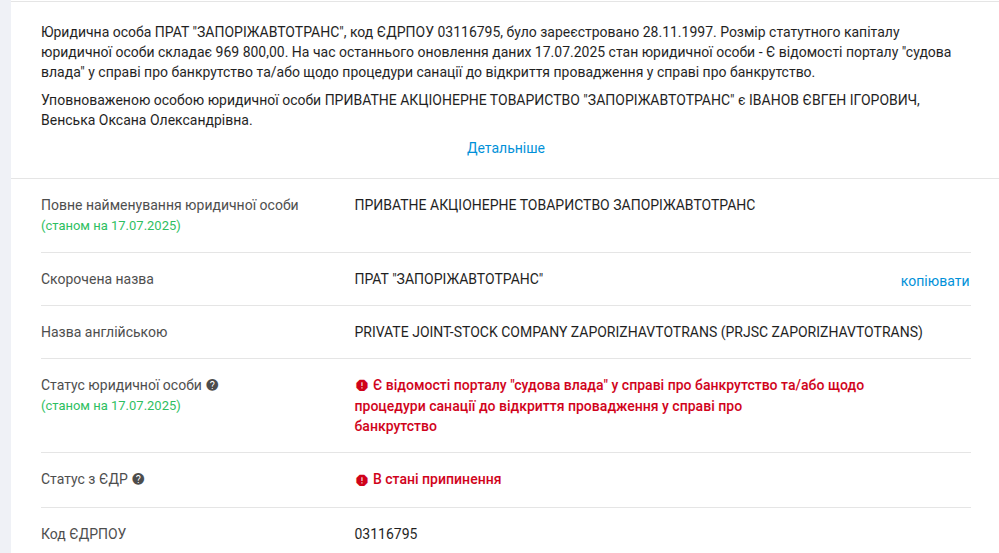Click 'копіювати' next to short name

coord(935,281)
